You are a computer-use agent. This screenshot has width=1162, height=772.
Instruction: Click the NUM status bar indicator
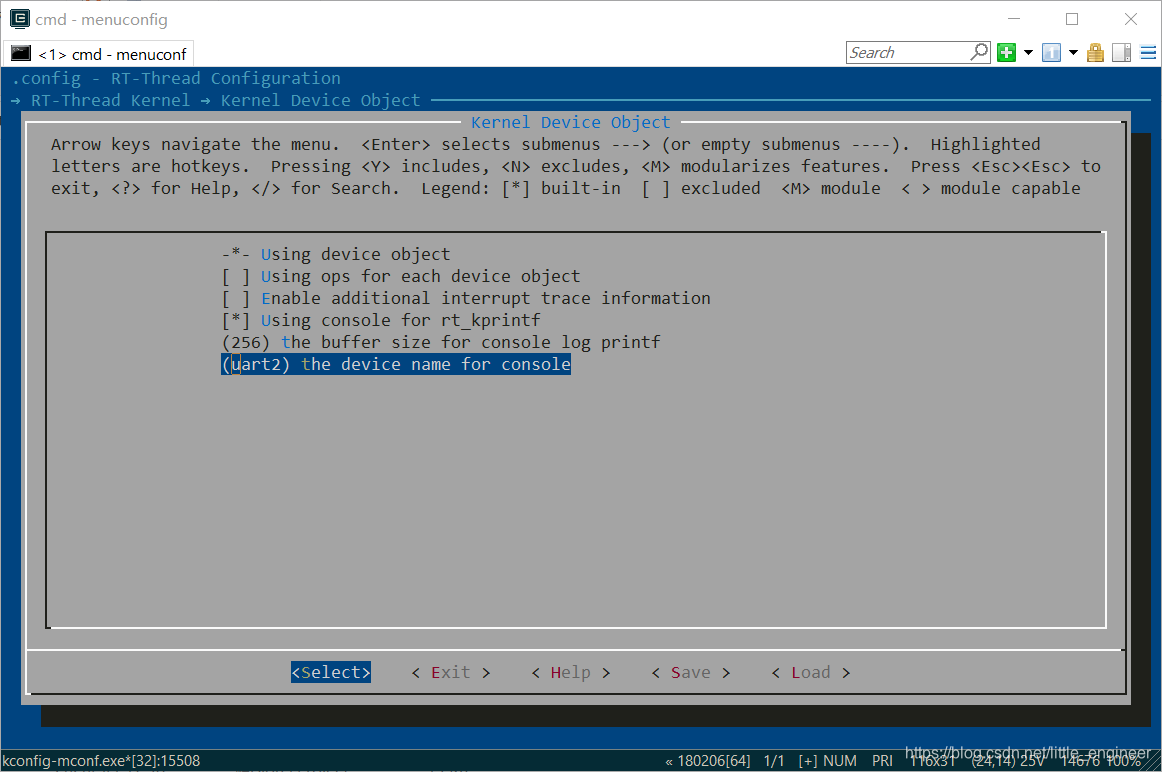840,761
